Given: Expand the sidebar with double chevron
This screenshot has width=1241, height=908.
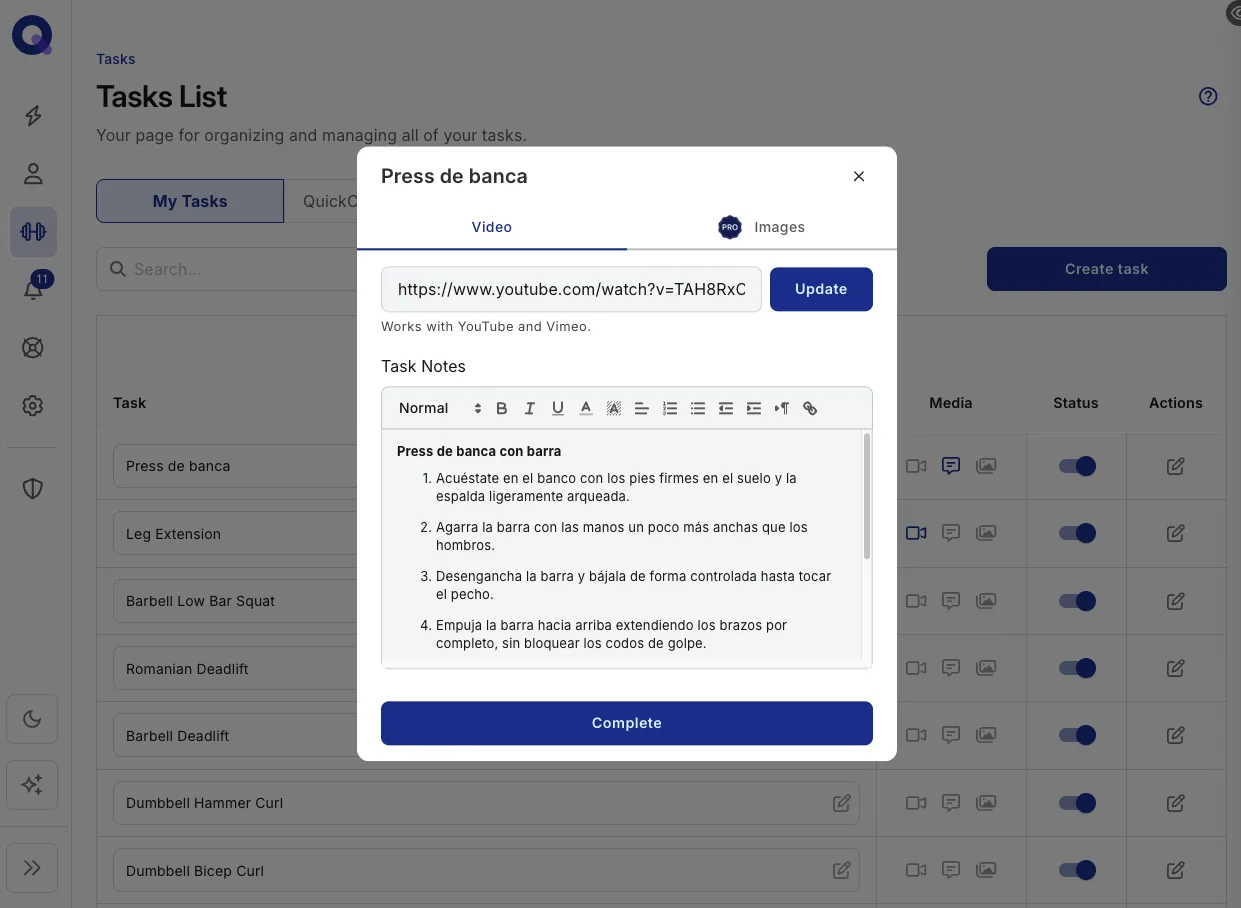Looking at the screenshot, I should 32,867.
